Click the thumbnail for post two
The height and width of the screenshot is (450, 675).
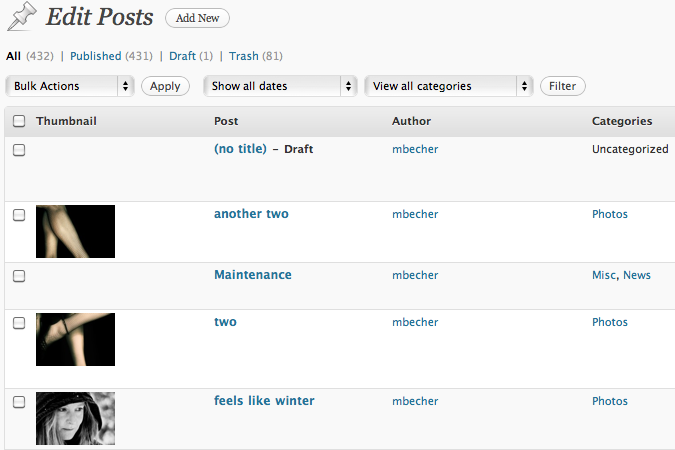pos(75,339)
